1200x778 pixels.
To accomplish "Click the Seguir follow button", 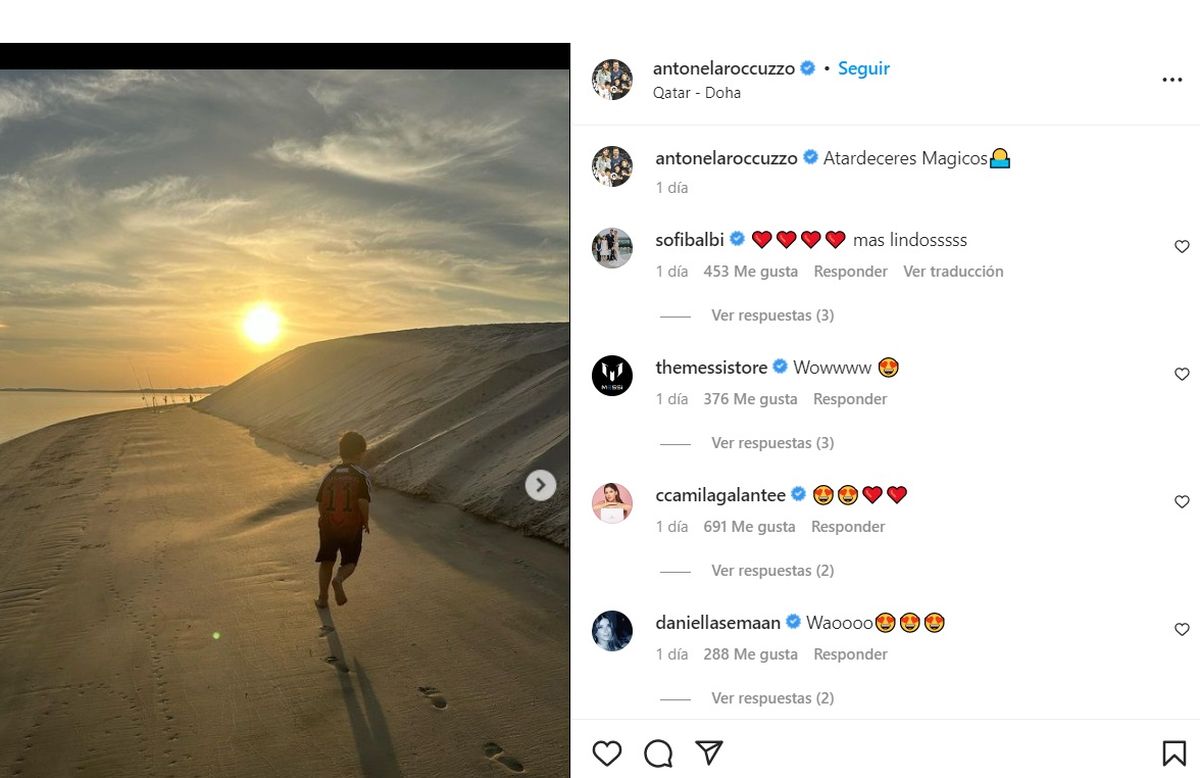I will click(x=863, y=68).
